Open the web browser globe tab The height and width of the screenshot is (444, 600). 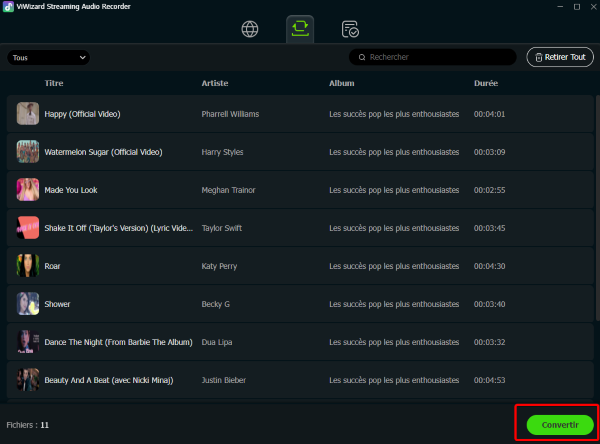pos(250,28)
